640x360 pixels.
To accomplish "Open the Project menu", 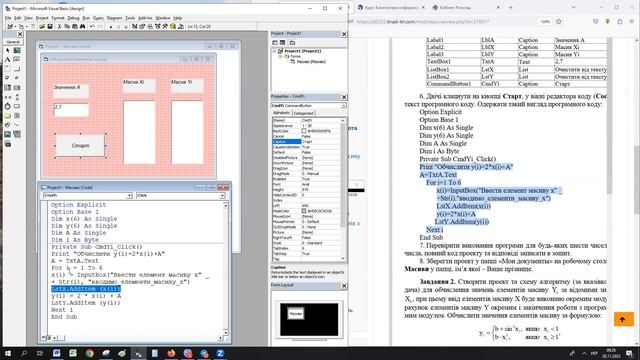I will click(x=42, y=18).
